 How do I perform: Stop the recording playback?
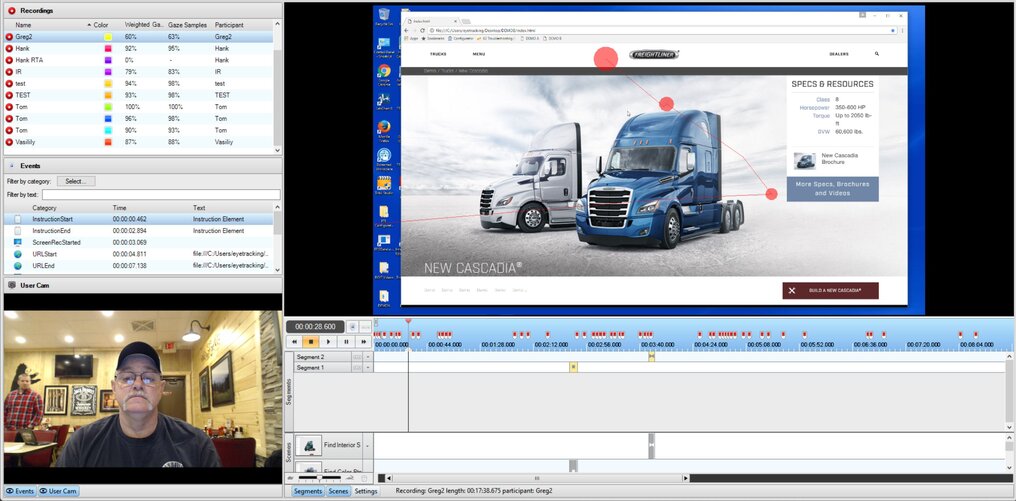tap(311, 342)
